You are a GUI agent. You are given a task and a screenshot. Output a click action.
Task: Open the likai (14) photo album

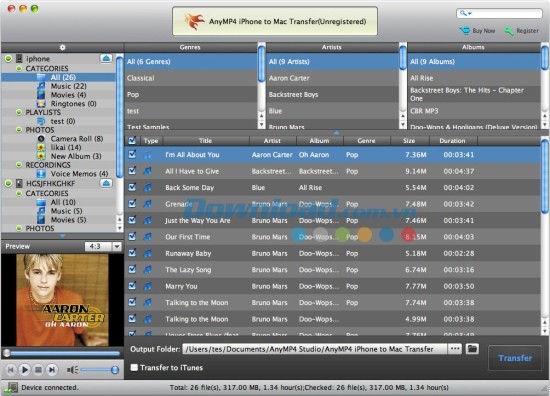coord(66,147)
